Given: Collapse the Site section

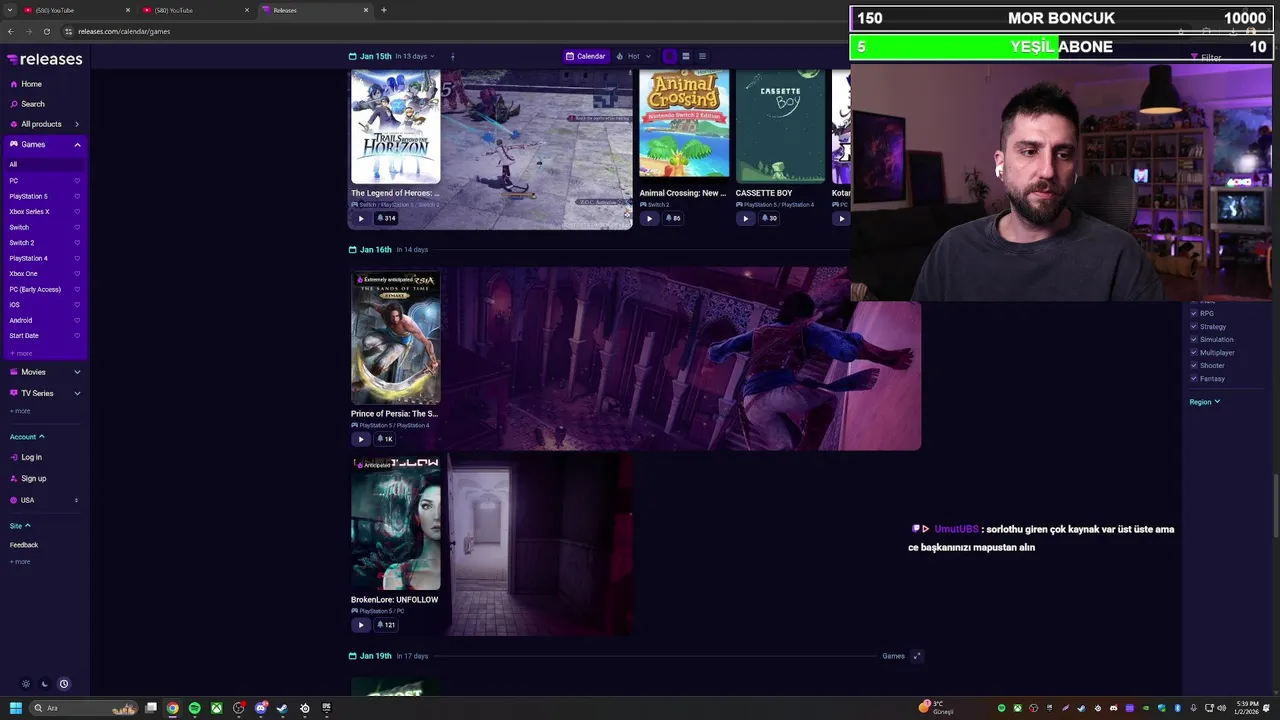Looking at the screenshot, I should [20, 526].
